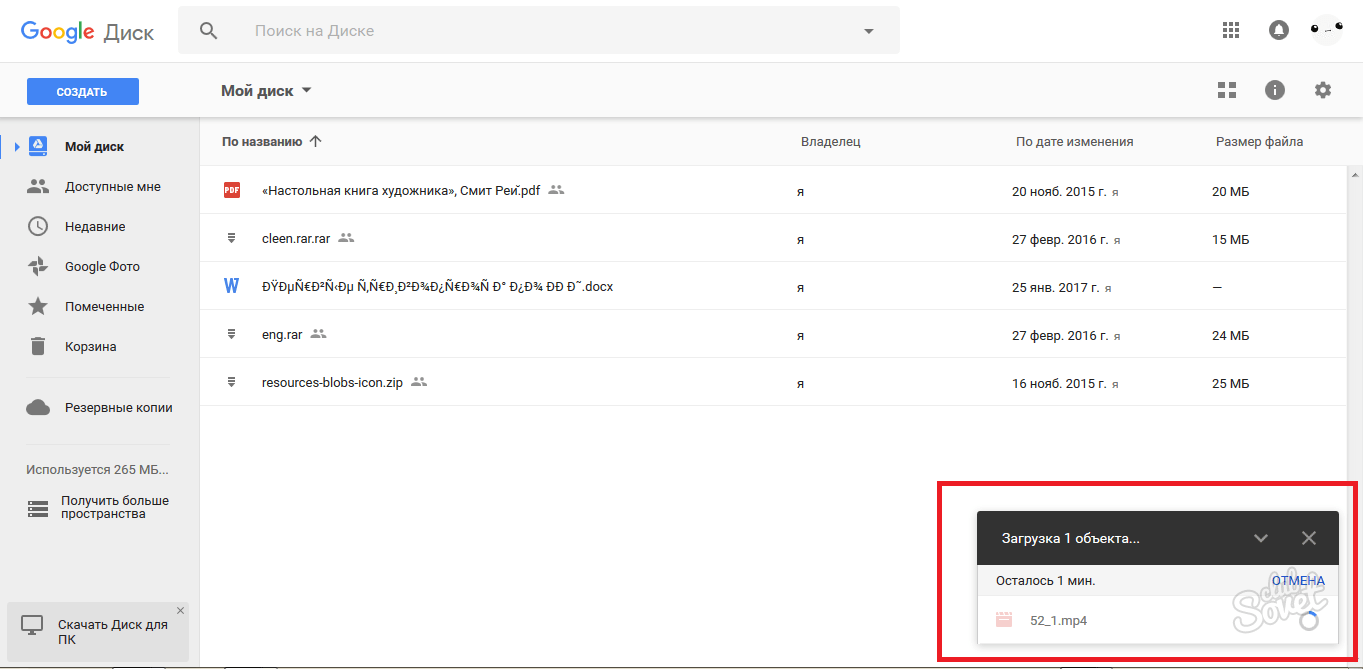The height and width of the screenshot is (669, 1363).
Task: Open the Мой диск dropdown menu
Action: (x=267, y=91)
